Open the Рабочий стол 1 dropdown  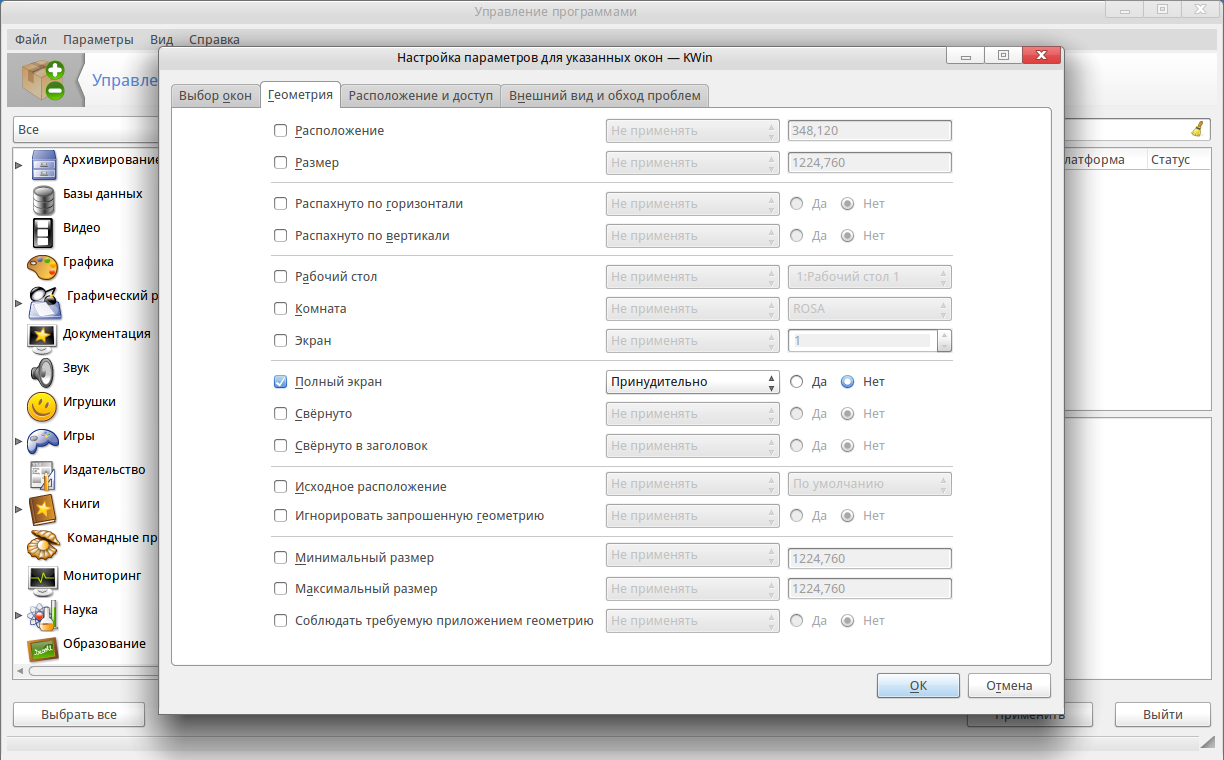[869, 277]
